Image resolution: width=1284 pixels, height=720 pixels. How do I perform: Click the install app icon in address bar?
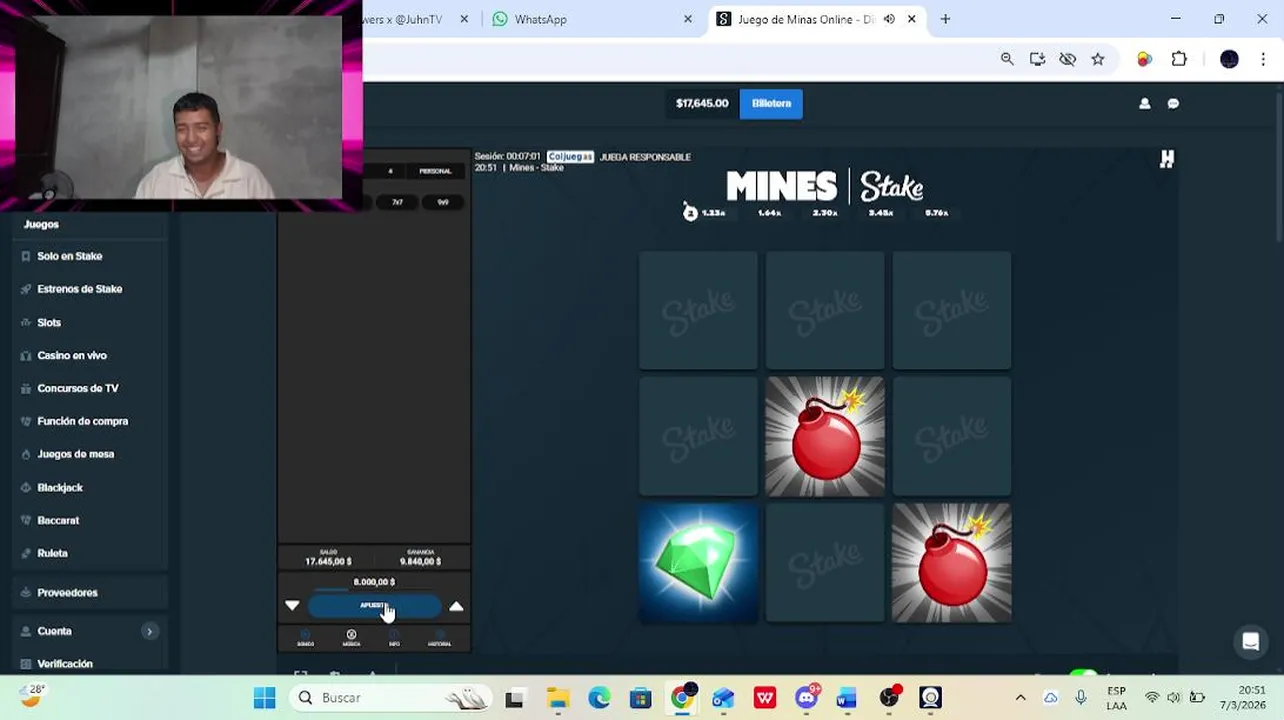click(1037, 59)
